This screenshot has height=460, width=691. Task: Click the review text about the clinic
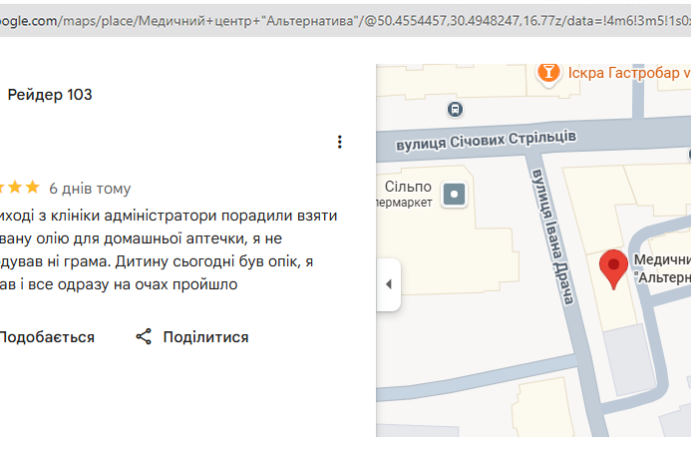[x=170, y=250]
